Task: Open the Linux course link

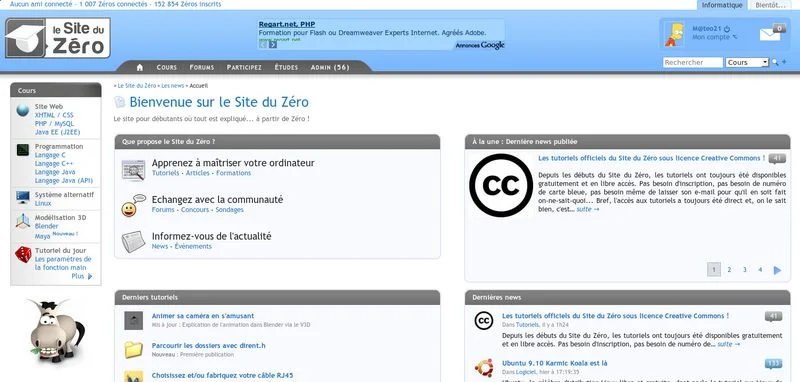Action: point(43,203)
